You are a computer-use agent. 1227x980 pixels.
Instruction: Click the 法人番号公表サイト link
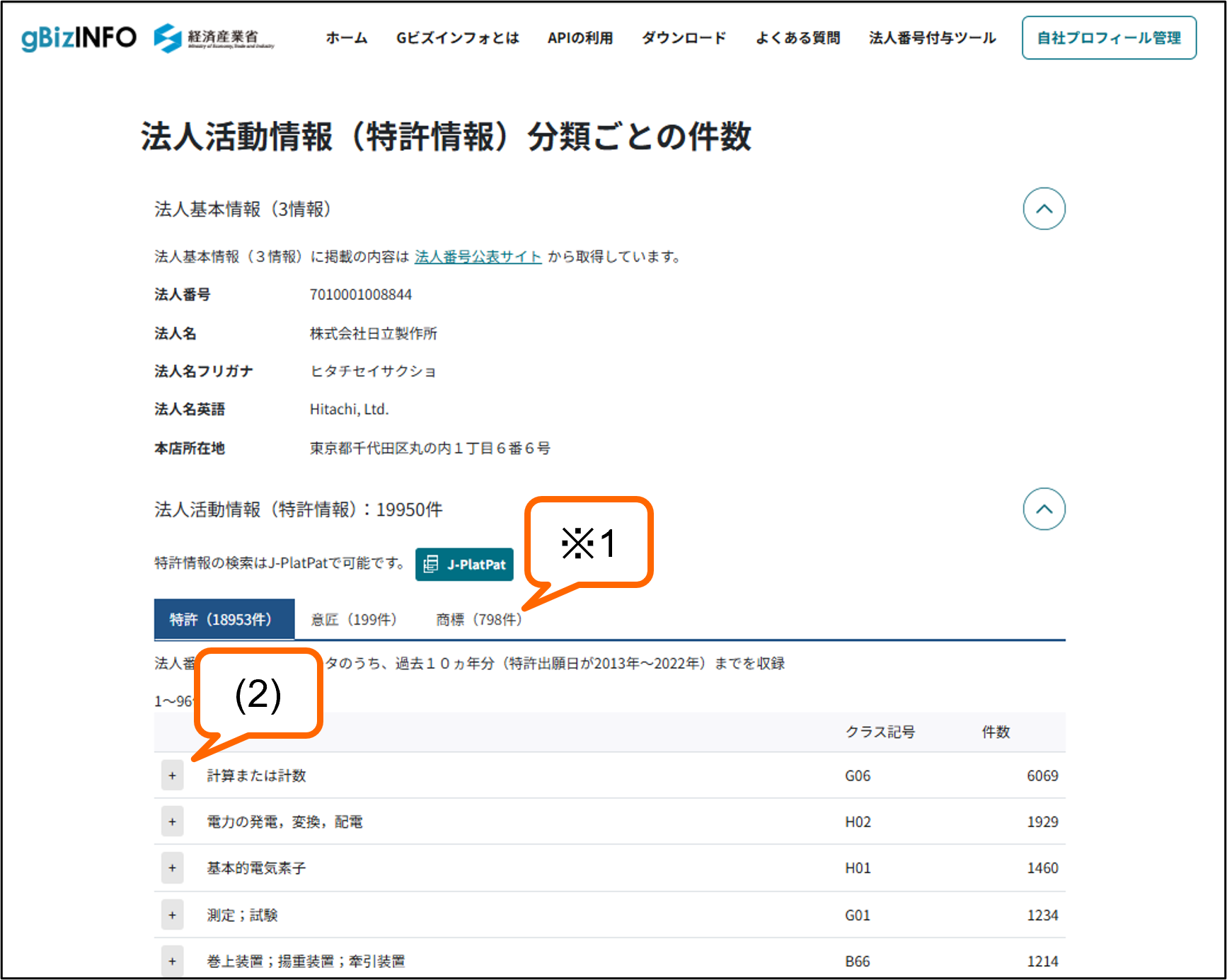478,257
